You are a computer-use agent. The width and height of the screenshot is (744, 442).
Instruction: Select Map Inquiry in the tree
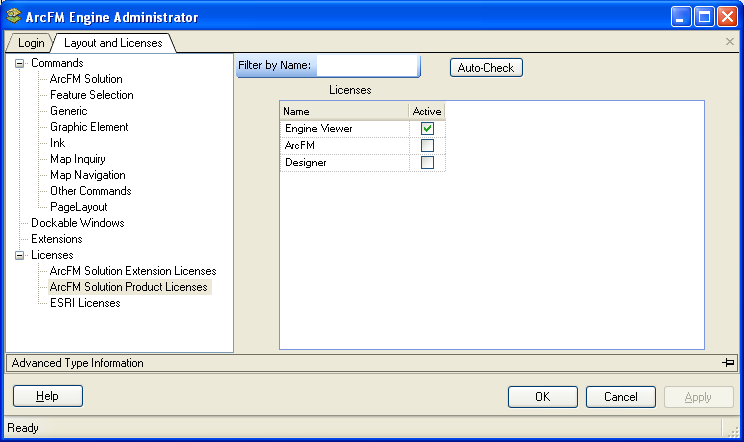point(78,159)
